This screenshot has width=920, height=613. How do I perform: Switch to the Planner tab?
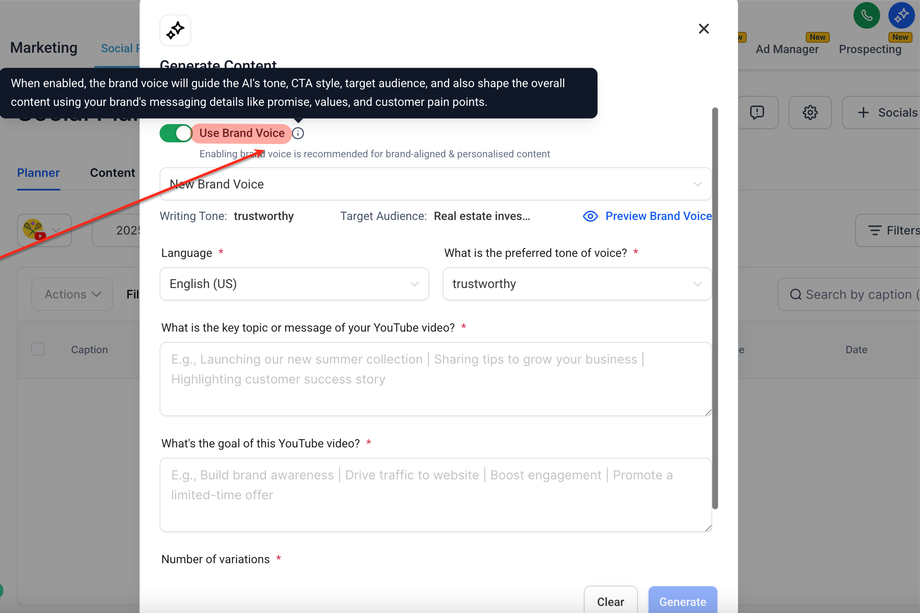38,173
